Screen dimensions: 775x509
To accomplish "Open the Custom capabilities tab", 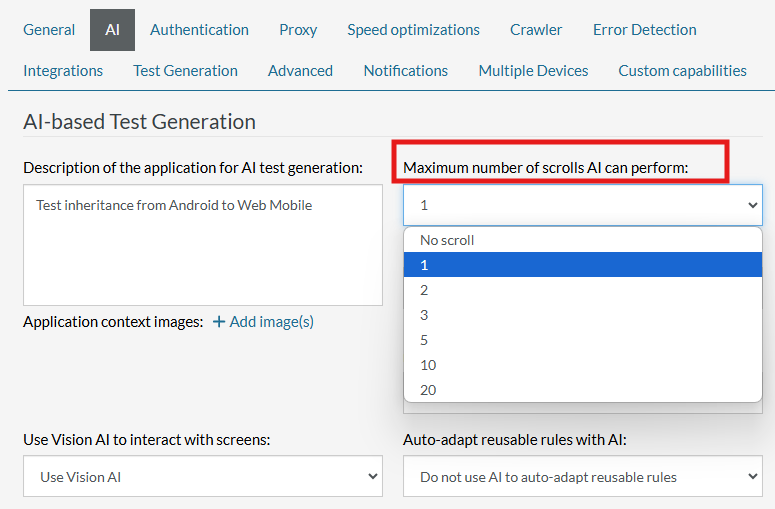I will (x=682, y=71).
